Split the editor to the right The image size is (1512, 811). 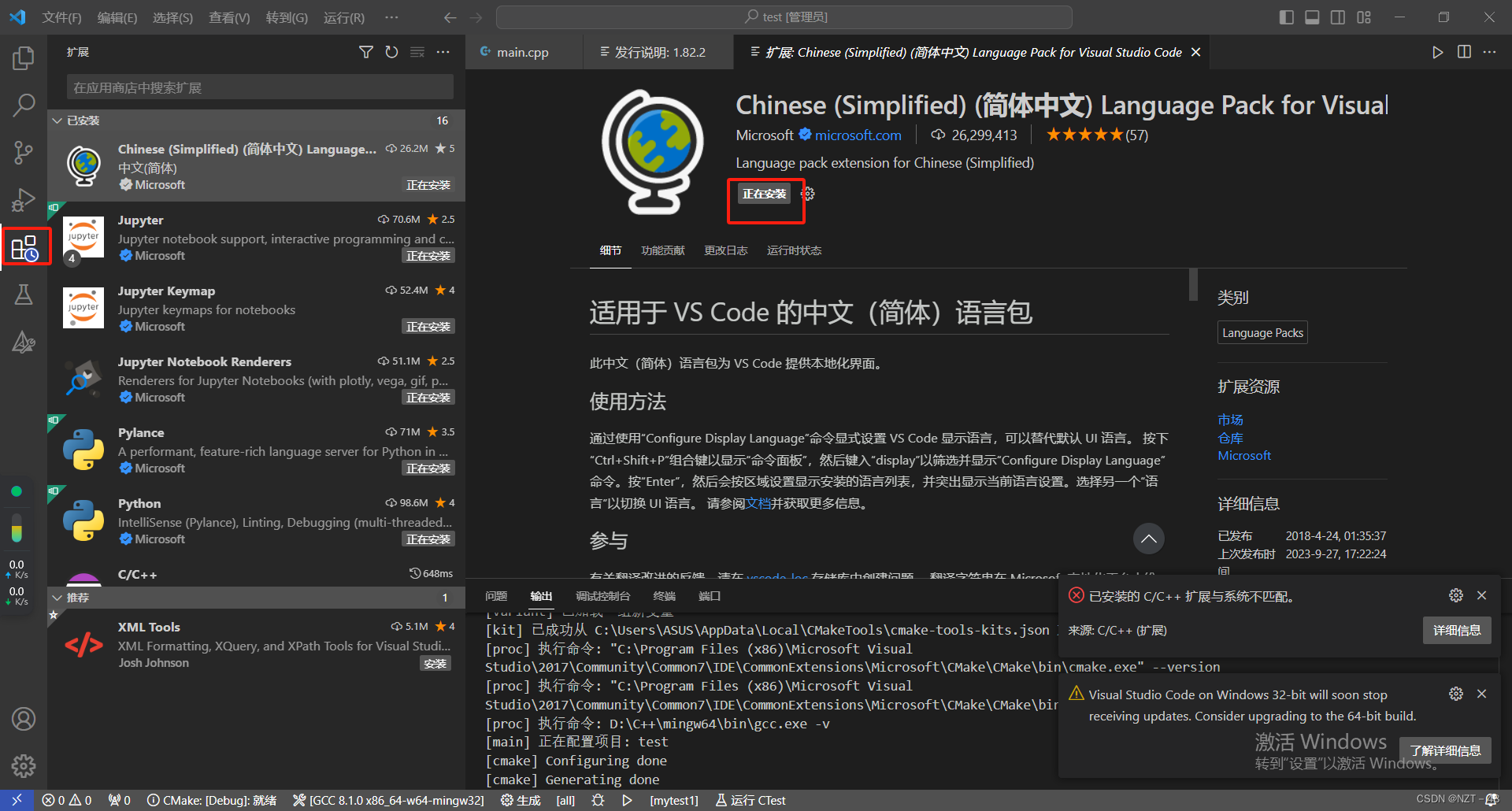tap(1464, 52)
